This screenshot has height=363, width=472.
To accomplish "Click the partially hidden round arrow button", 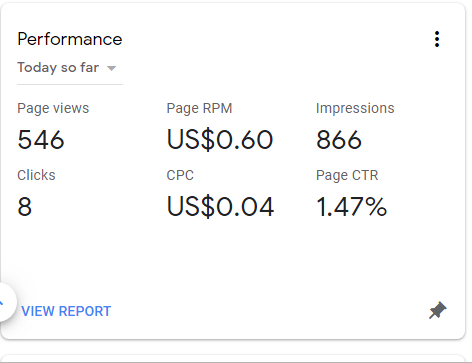I will coord(5,302).
